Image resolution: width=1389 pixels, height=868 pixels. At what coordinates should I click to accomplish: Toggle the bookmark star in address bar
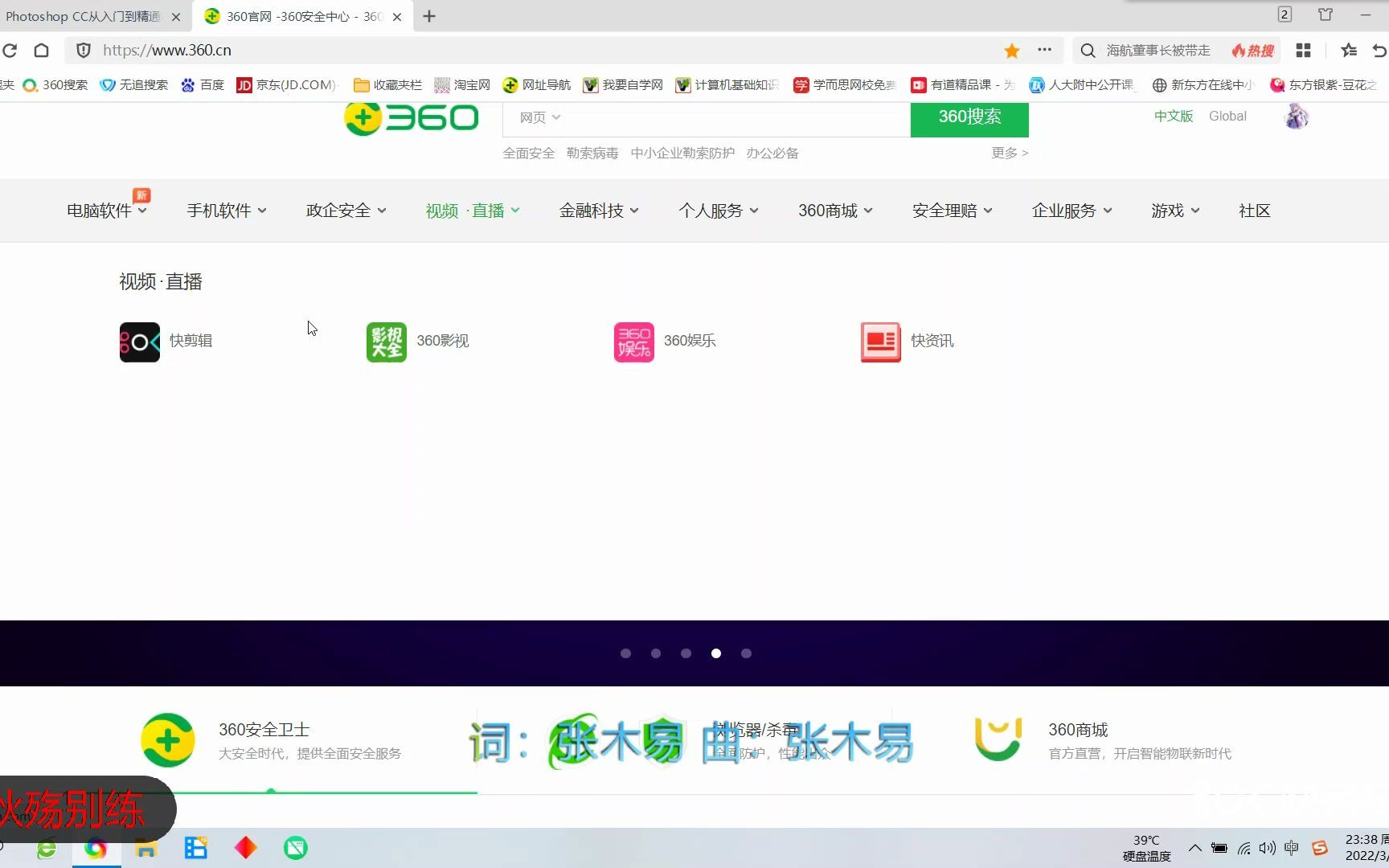[1011, 50]
